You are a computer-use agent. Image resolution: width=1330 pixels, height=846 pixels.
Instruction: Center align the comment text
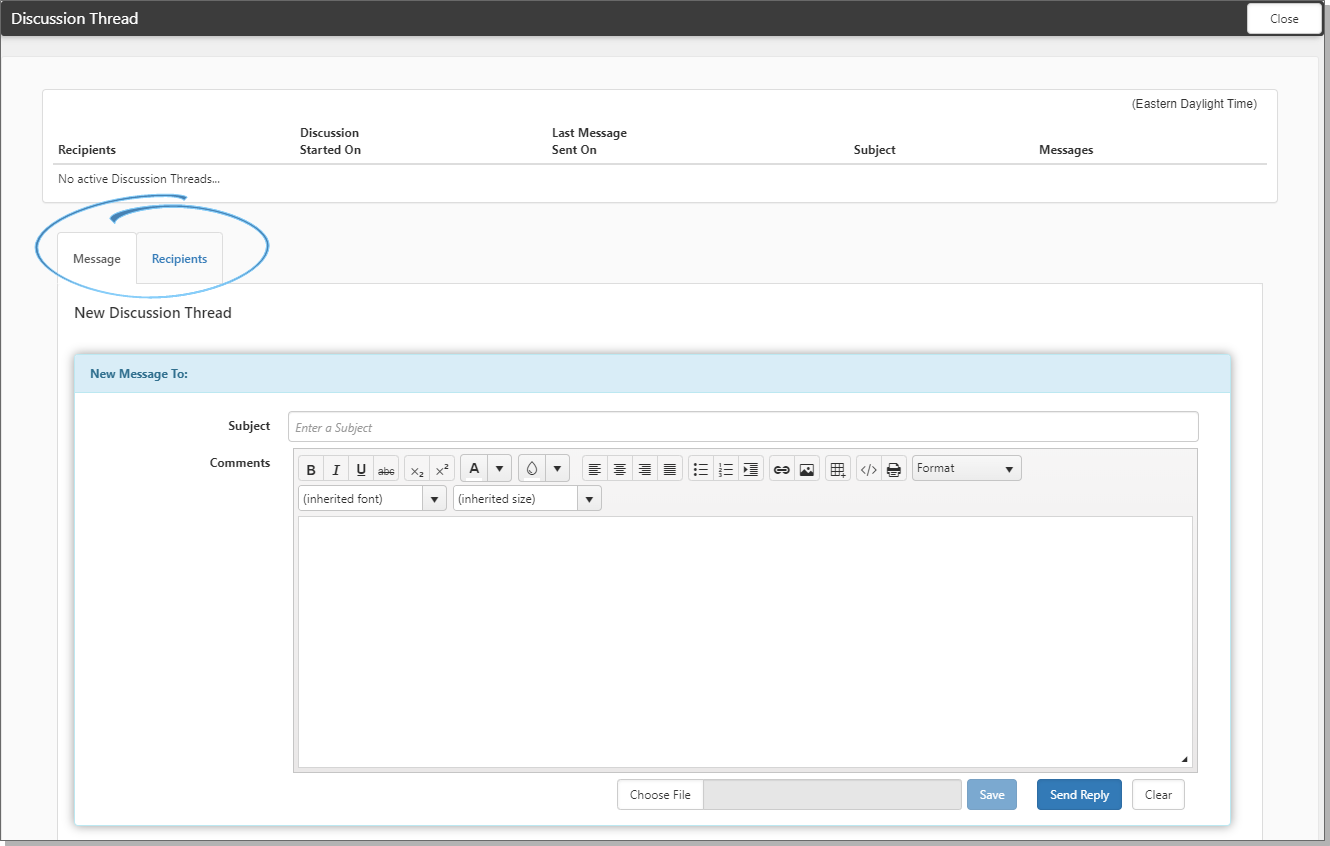click(620, 469)
